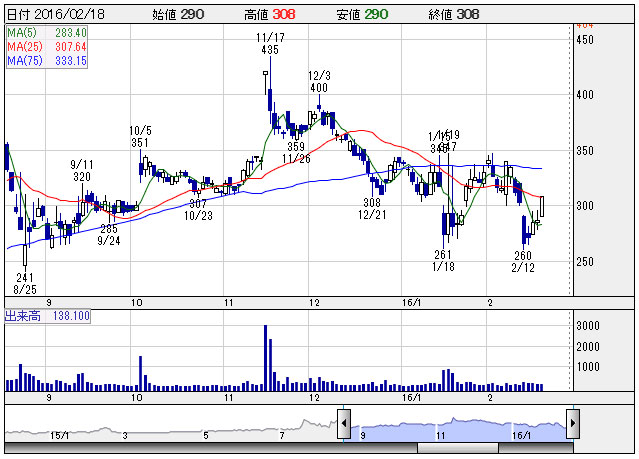
Task: Click the 308 12/21 low annotation
Action: 372,208
